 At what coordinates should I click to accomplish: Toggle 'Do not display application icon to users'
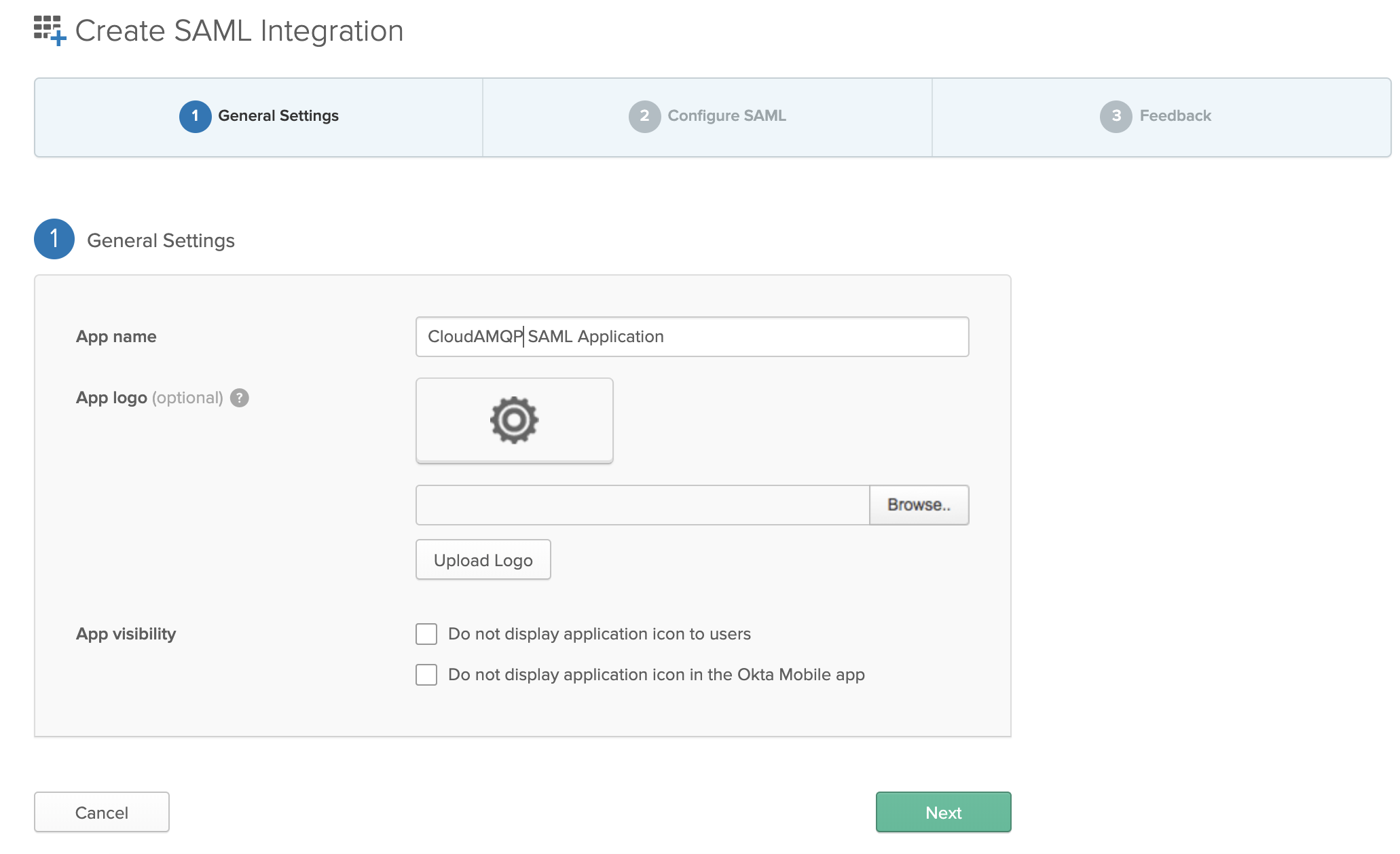pyautogui.click(x=425, y=633)
